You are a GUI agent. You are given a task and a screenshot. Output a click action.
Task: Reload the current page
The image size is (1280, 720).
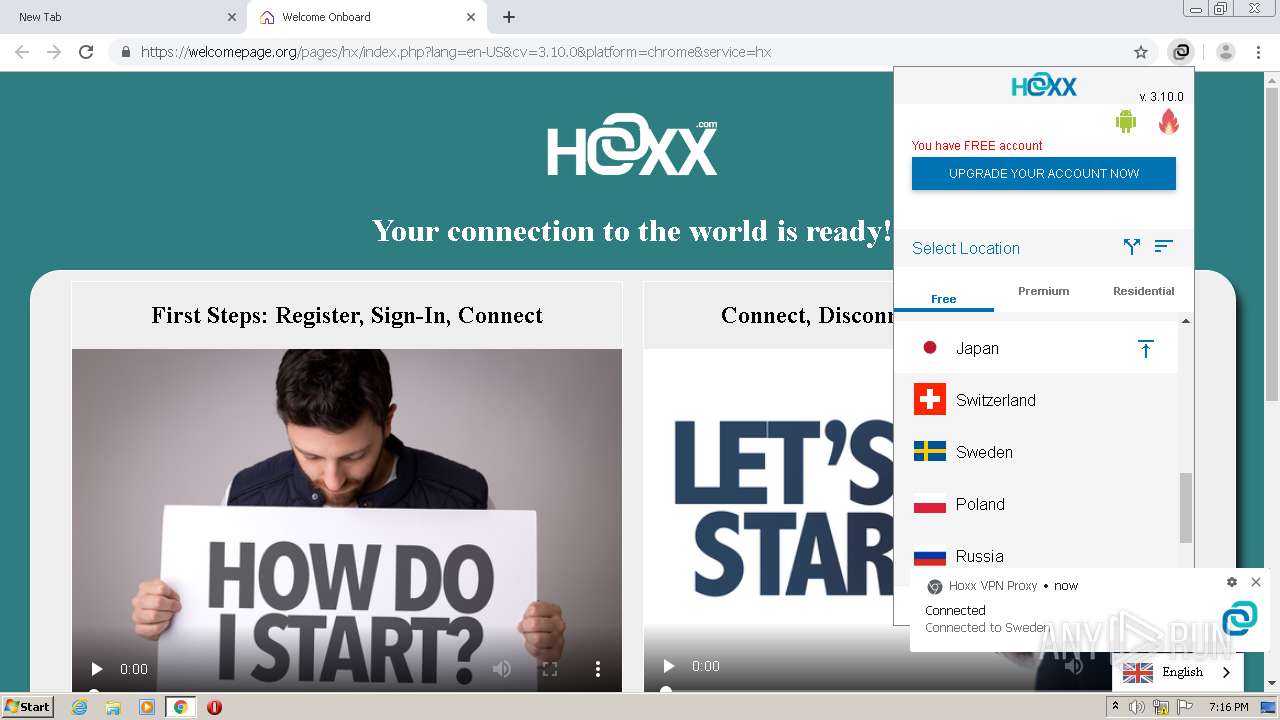(x=86, y=52)
